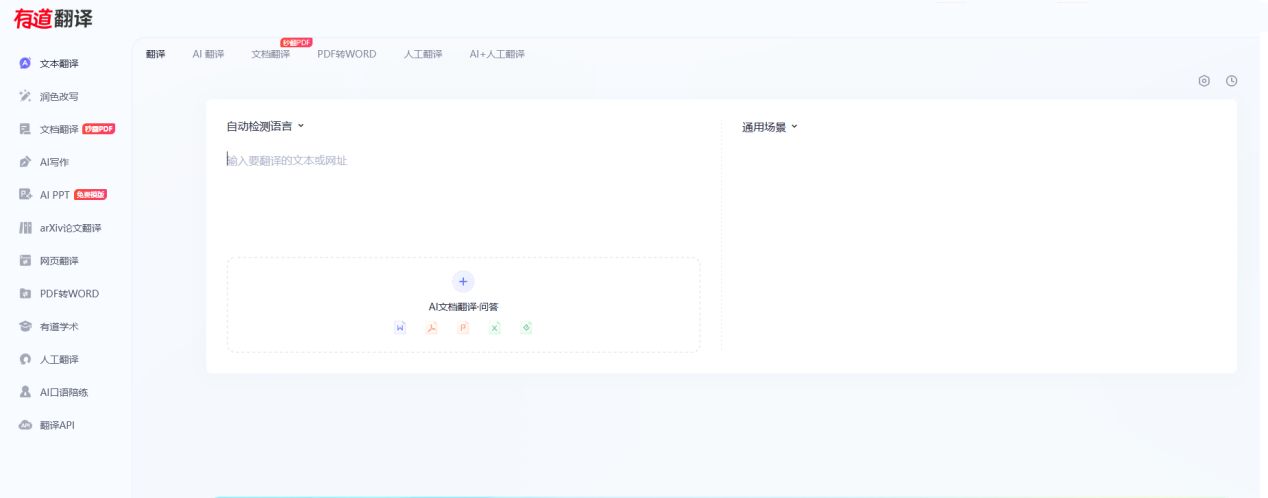
Task: Switch to the AI+人工翻译 tab
Action: tap(497, 54)
